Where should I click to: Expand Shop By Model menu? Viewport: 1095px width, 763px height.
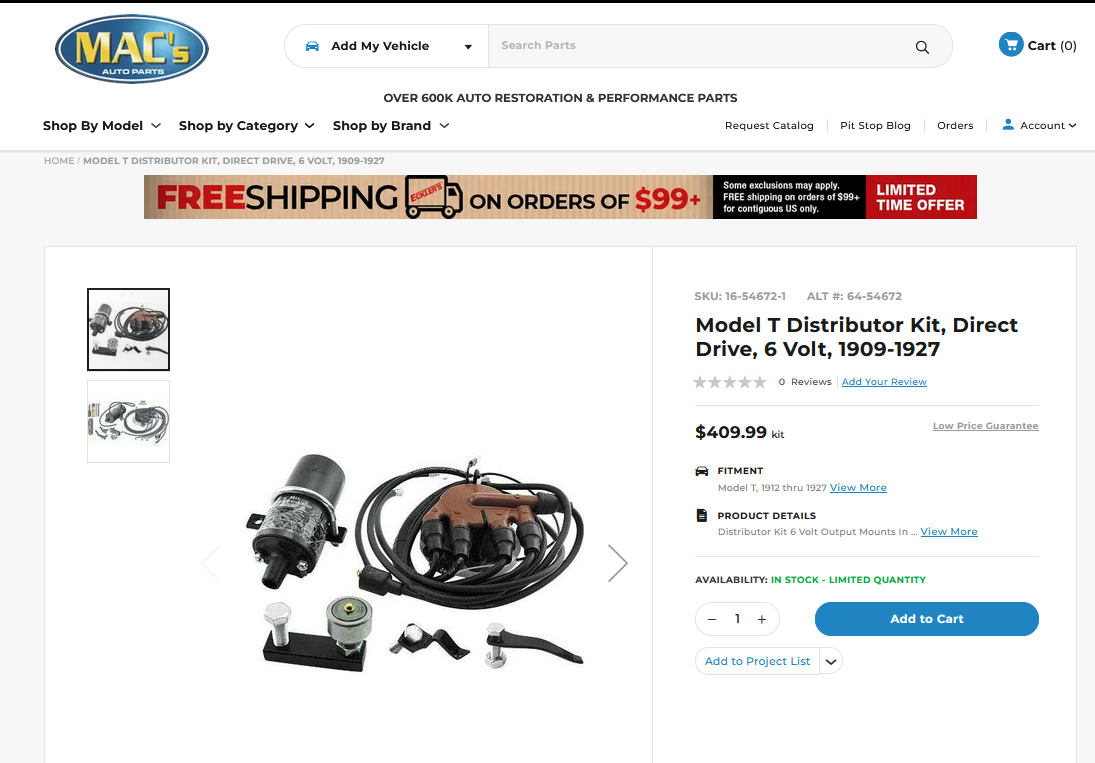coord(102,126)
